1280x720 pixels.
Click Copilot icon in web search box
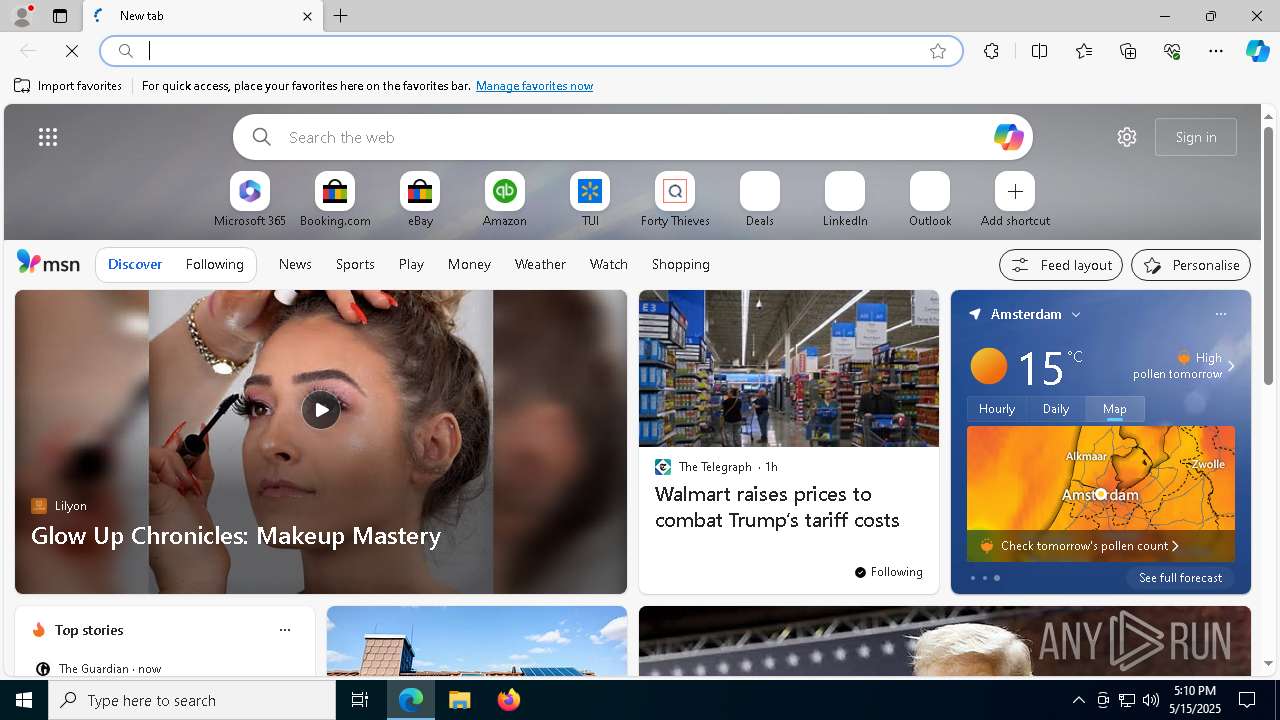(1008, 137)
